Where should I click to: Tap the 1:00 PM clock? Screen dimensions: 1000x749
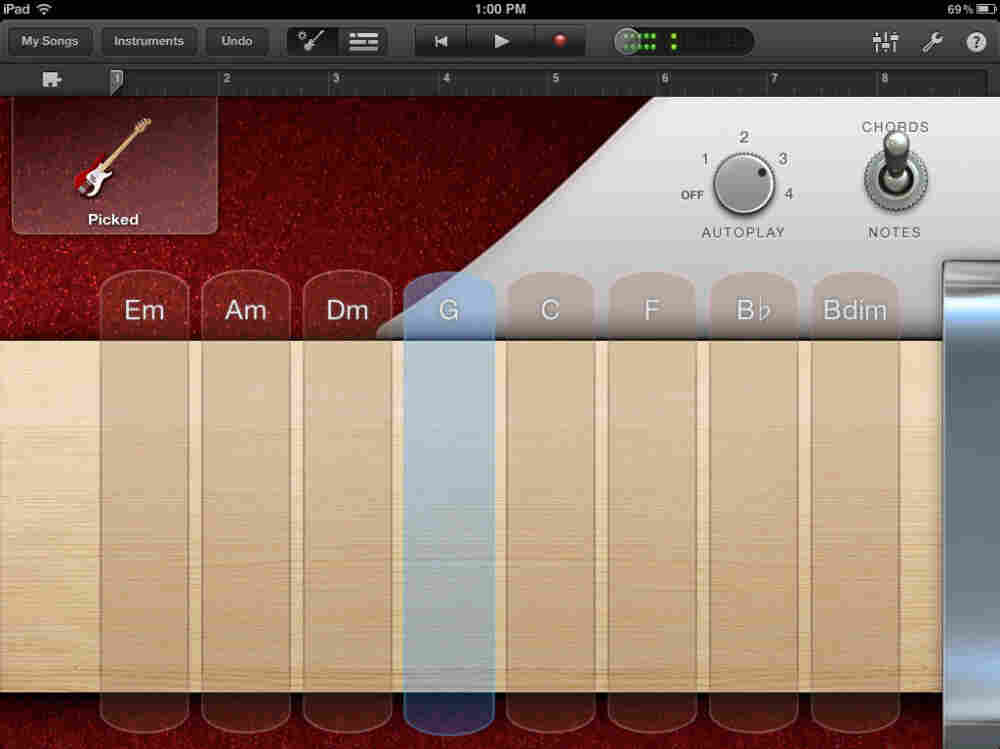(501, 9)
